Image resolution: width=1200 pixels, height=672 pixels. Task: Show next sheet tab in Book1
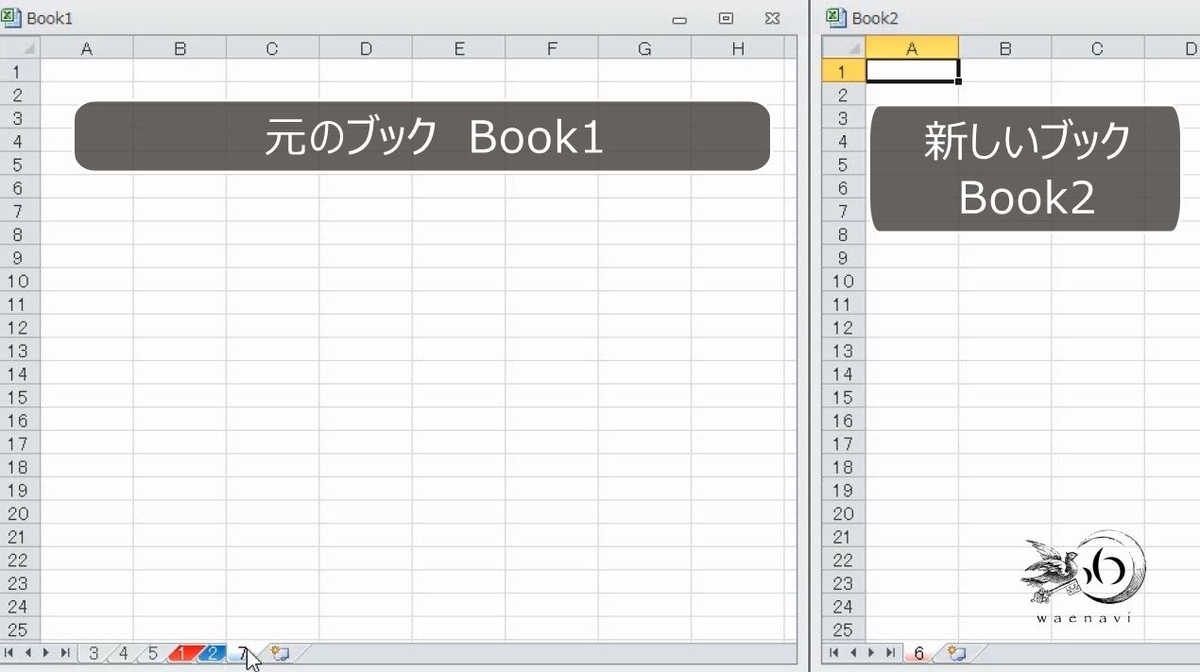pyautogui.click(x=46, y=653)
